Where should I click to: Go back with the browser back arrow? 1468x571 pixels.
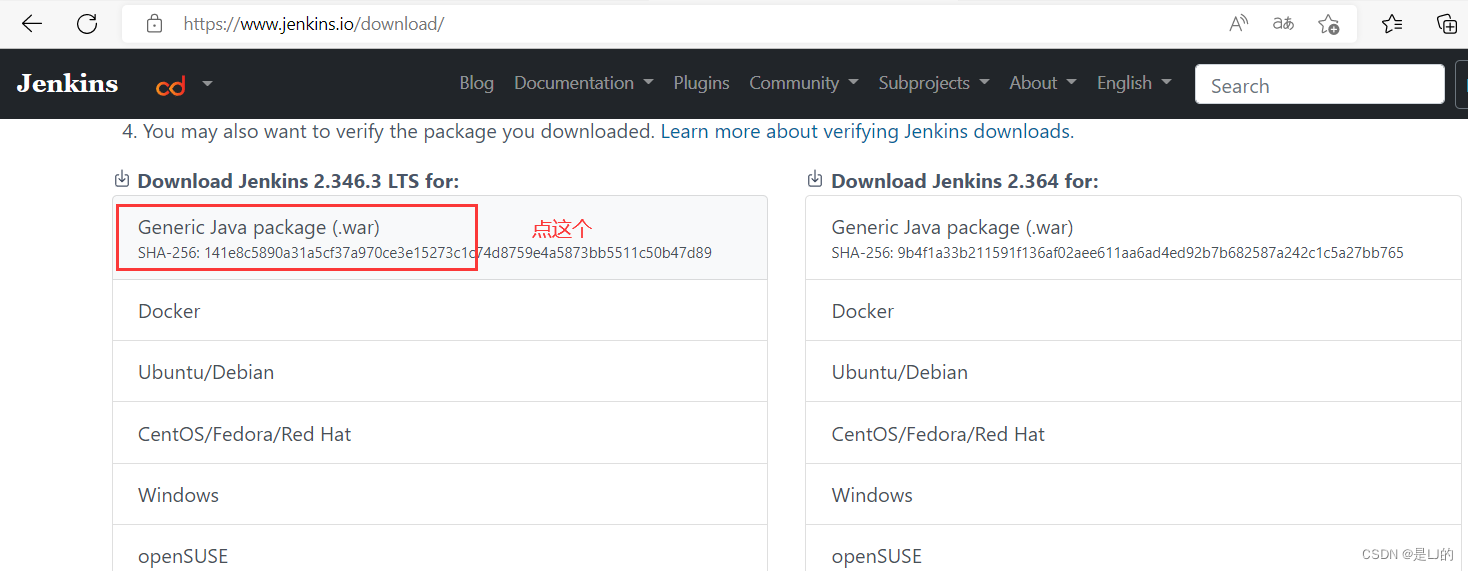[x=32, y=24]
